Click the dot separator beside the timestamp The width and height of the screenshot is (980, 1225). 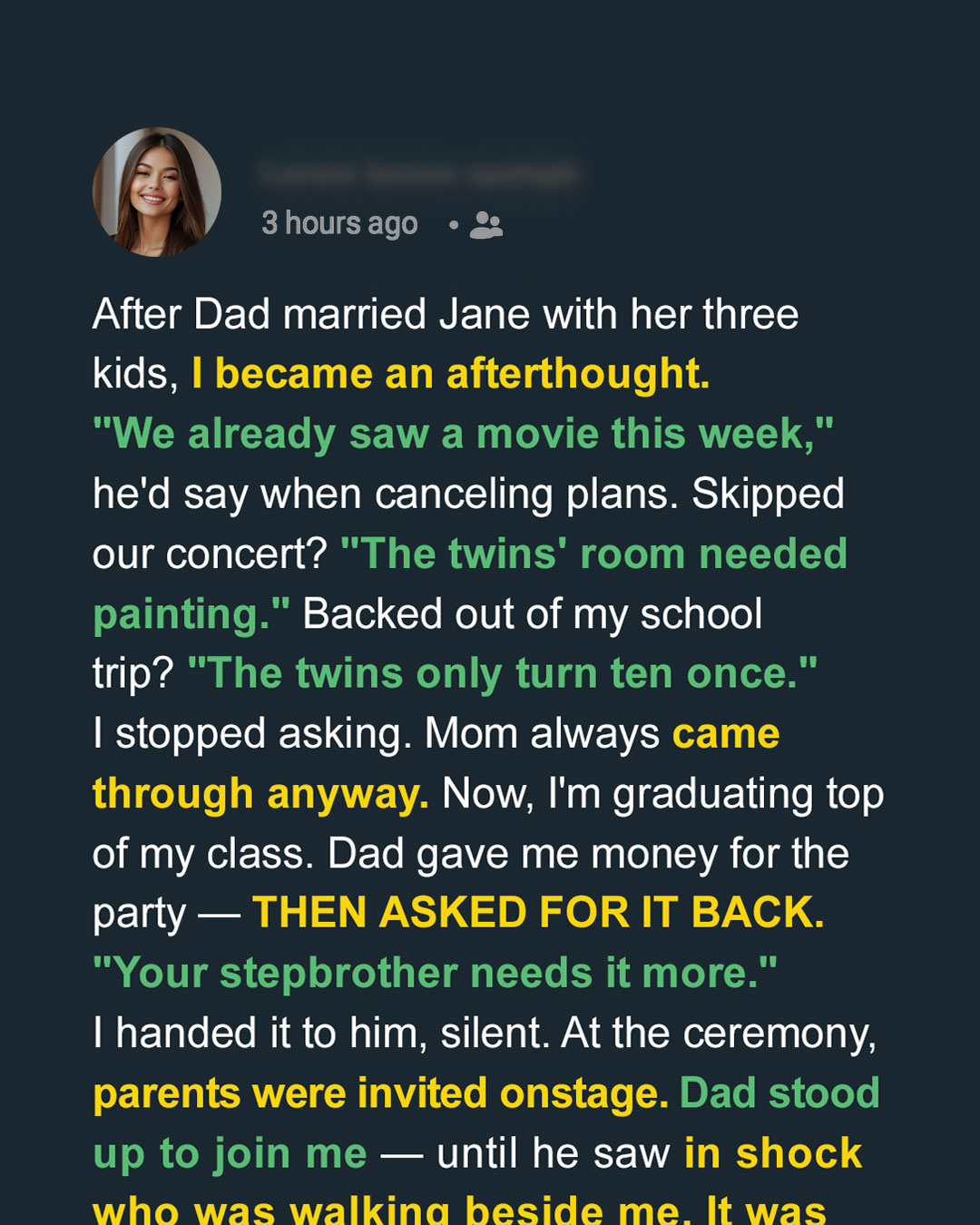(453, 224)
